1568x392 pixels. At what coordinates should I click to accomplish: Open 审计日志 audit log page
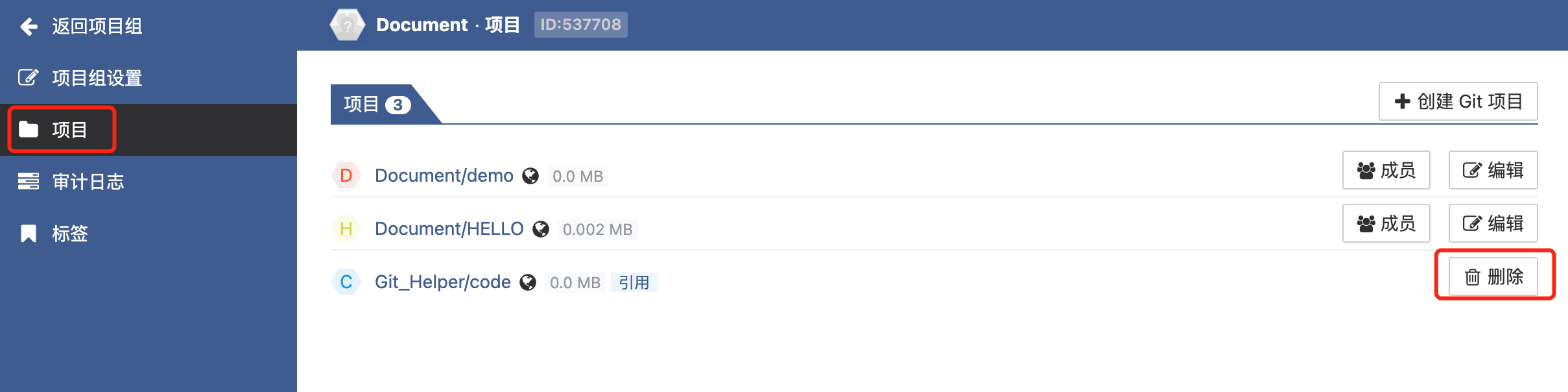pyautogui.click(x=88, y=182)
